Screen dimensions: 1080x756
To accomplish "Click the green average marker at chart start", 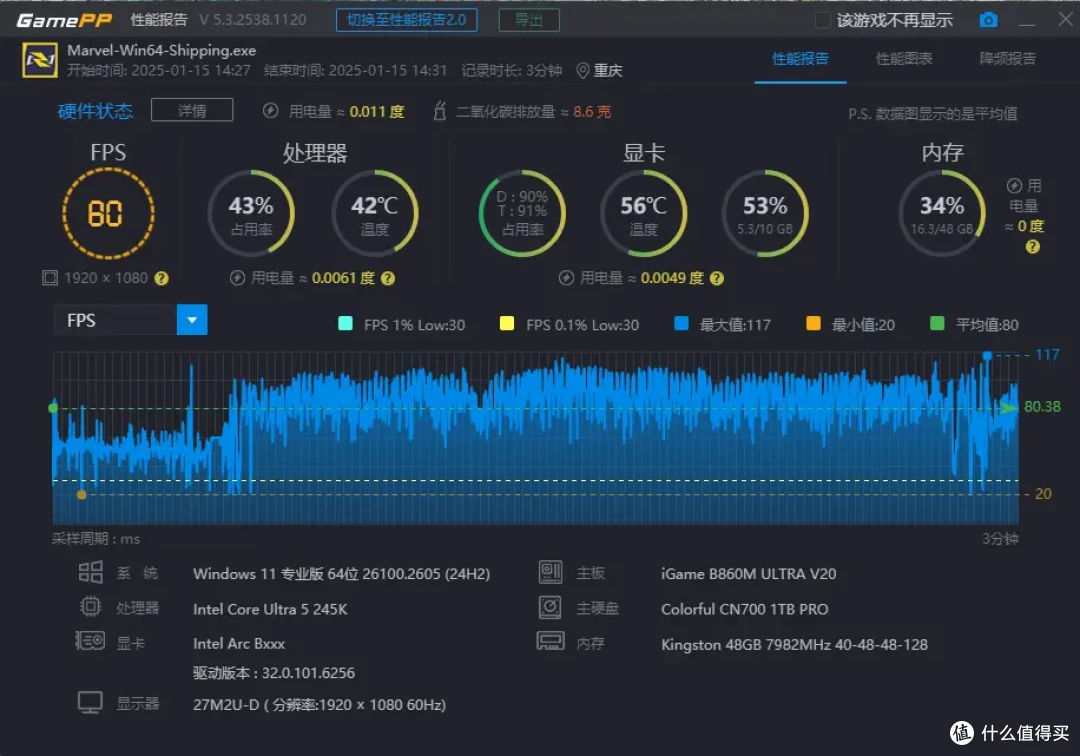I will point(53,408).
